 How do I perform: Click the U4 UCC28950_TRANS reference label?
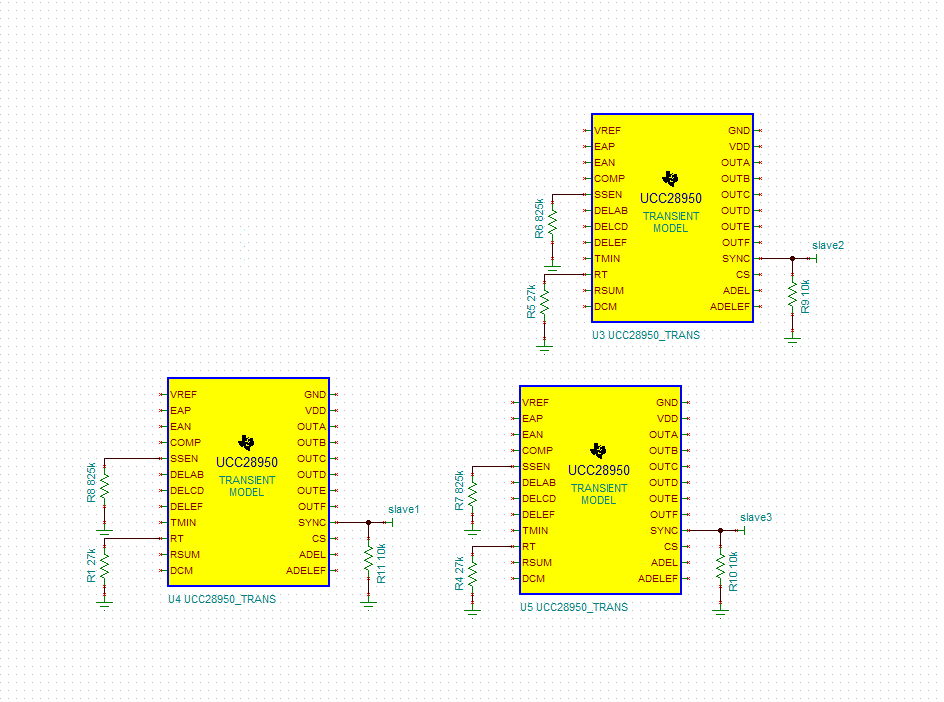click(222, 599)
